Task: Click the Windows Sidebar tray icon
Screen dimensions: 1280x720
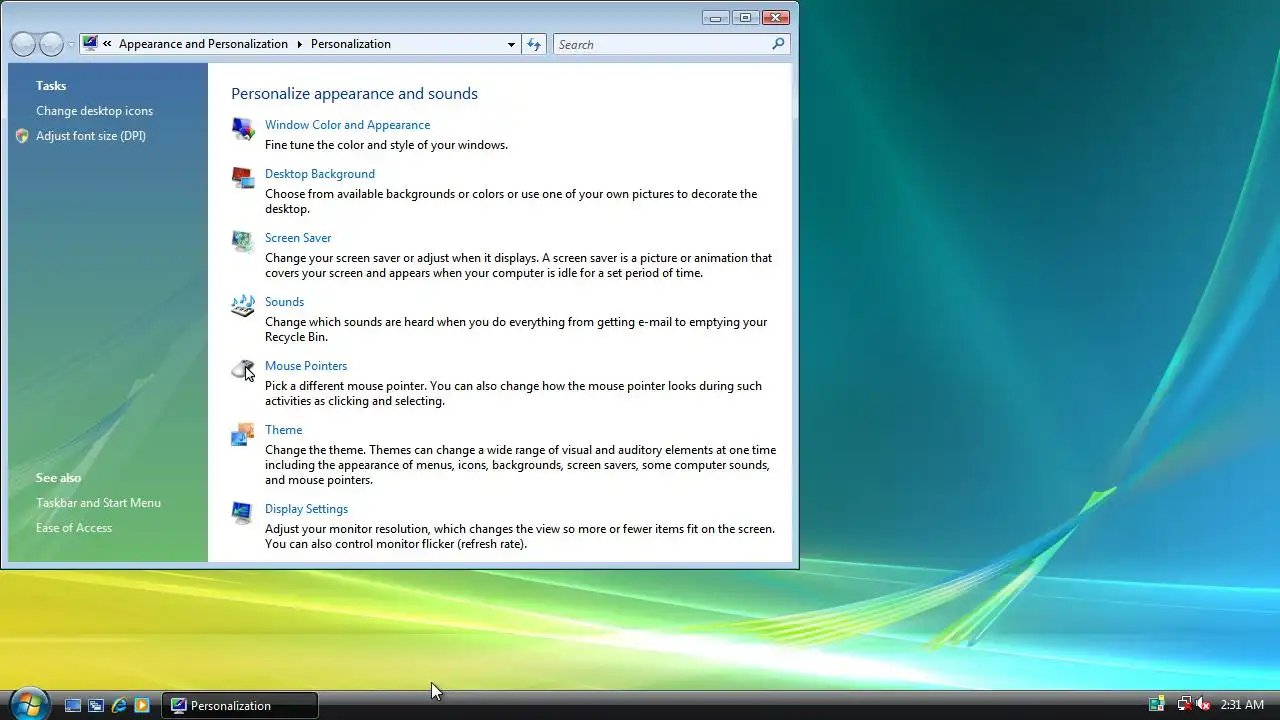Action: click(x=1156, y=705)
